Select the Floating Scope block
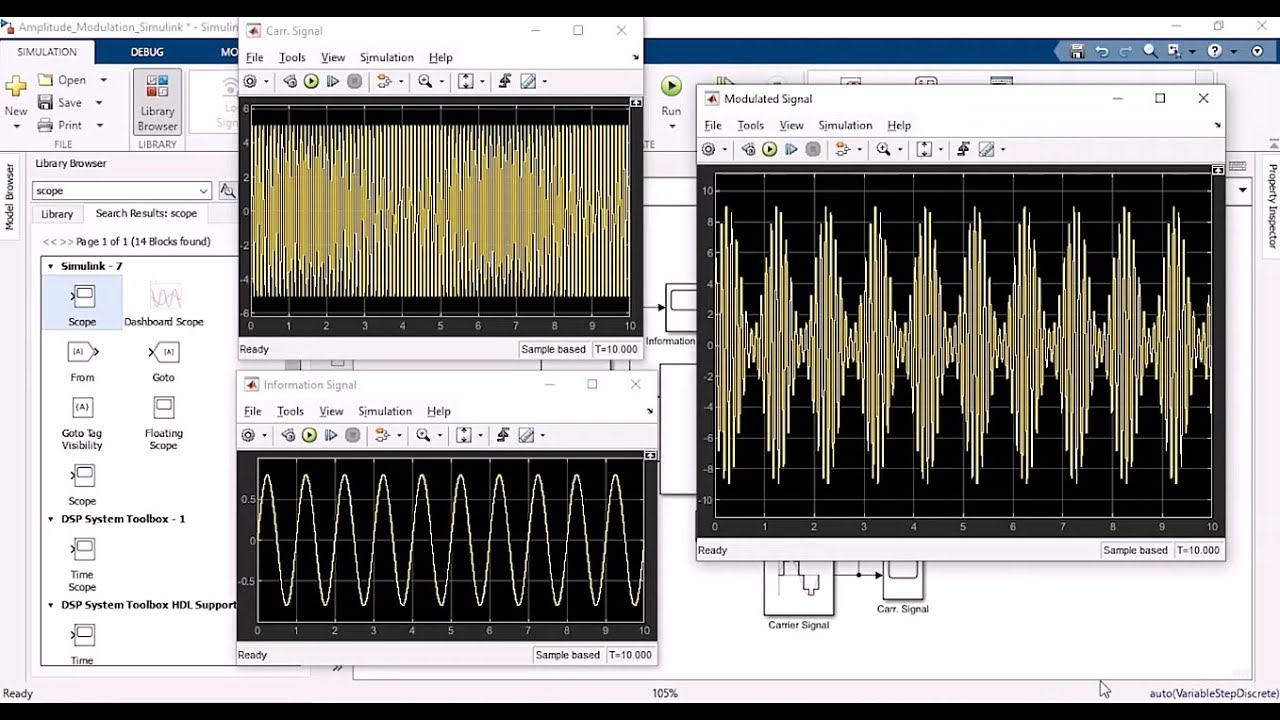 click(x=164, y=423)
